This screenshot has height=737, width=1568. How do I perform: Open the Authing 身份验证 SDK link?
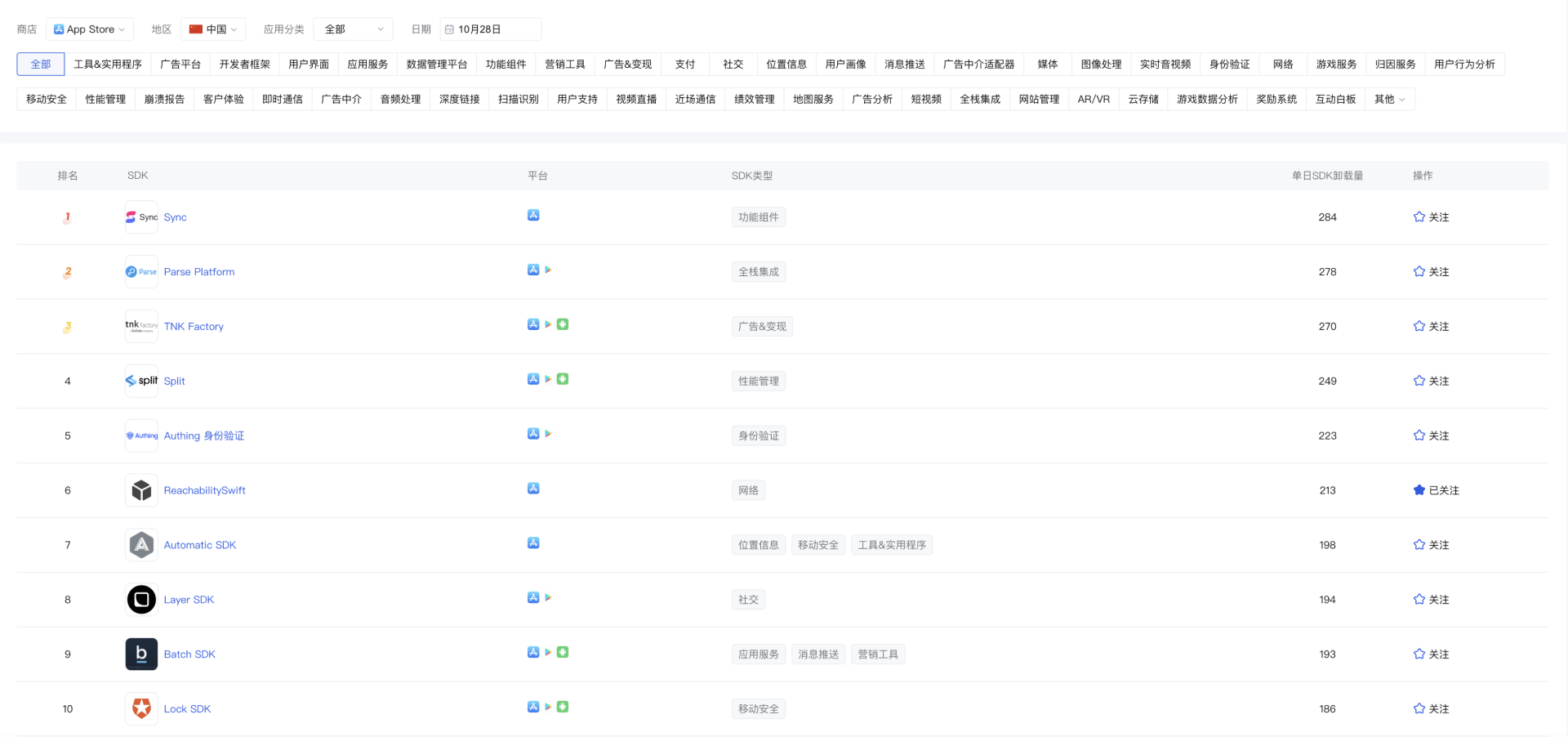coord(204,435)
